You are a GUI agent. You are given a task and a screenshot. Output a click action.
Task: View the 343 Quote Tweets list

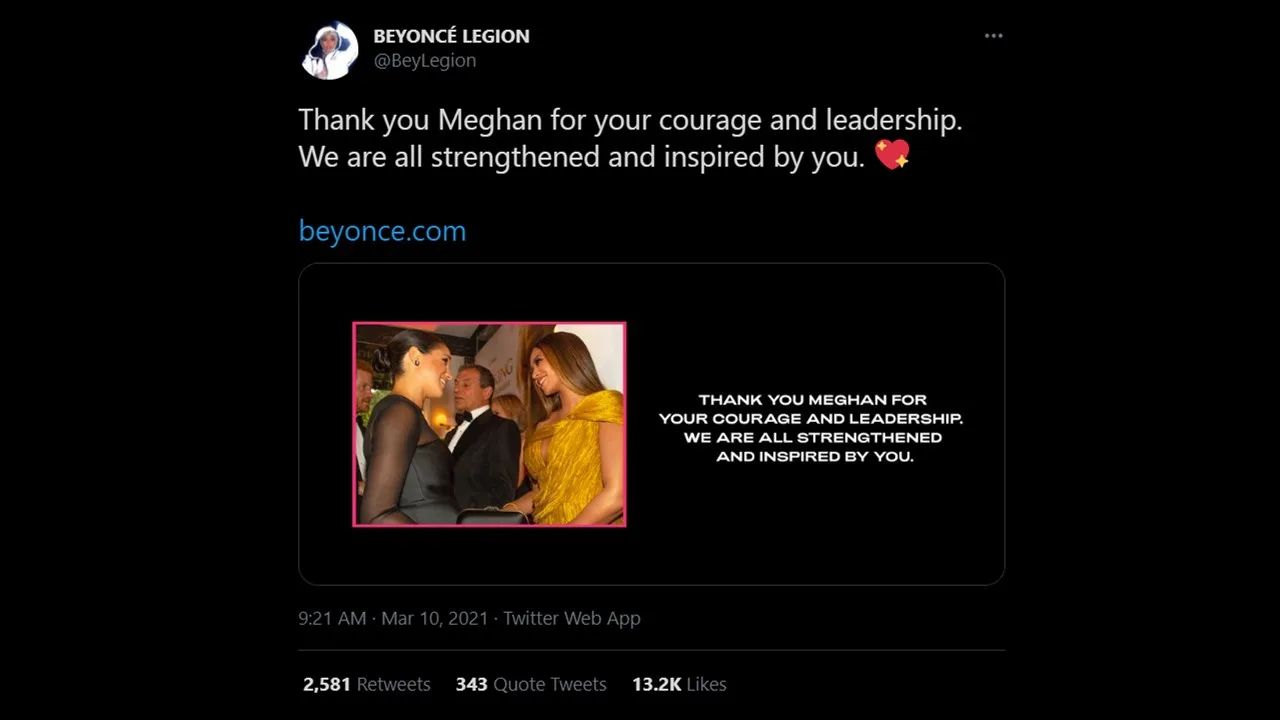530,684
